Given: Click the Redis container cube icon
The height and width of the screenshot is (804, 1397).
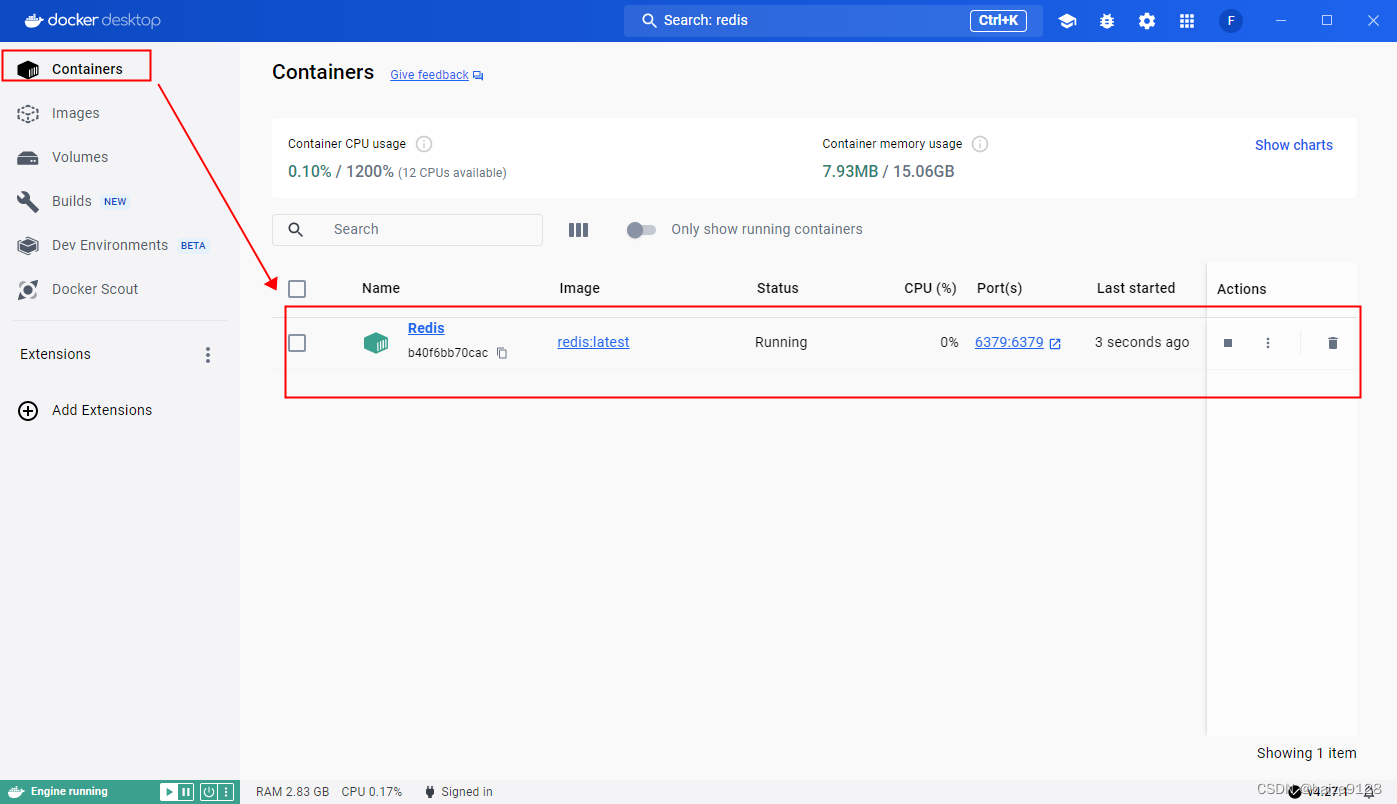Looking at the screenshot, I should 375,343.
